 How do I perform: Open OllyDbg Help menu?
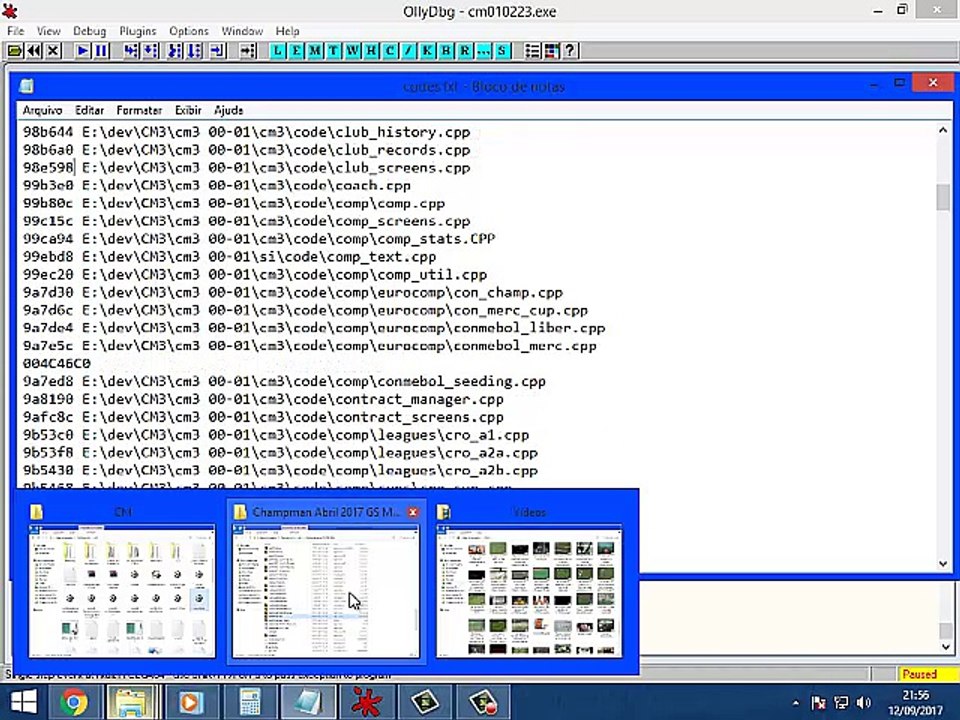coord(287,31)
